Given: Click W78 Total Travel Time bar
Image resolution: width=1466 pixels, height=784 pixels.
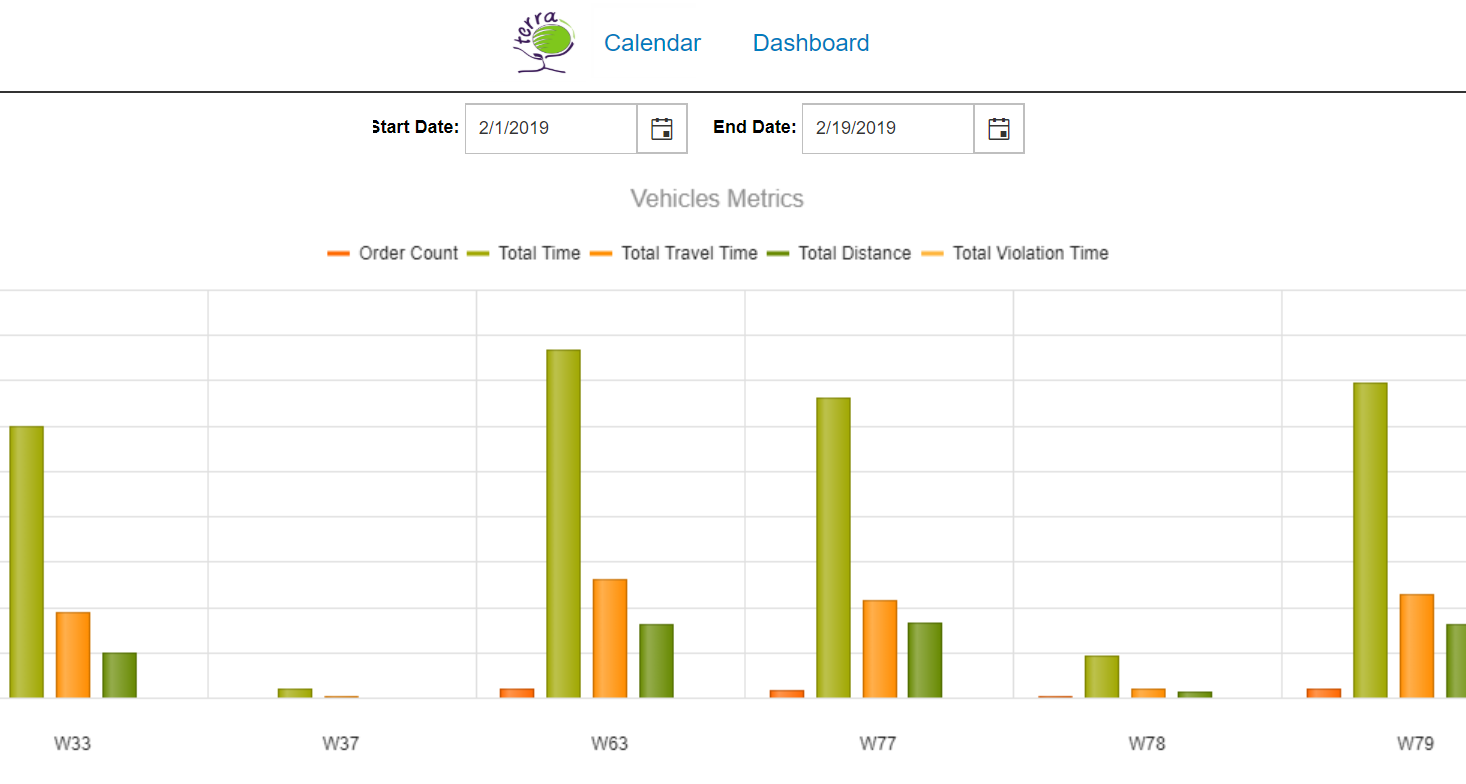Looking at the screenshot, I should point(1148,693).
